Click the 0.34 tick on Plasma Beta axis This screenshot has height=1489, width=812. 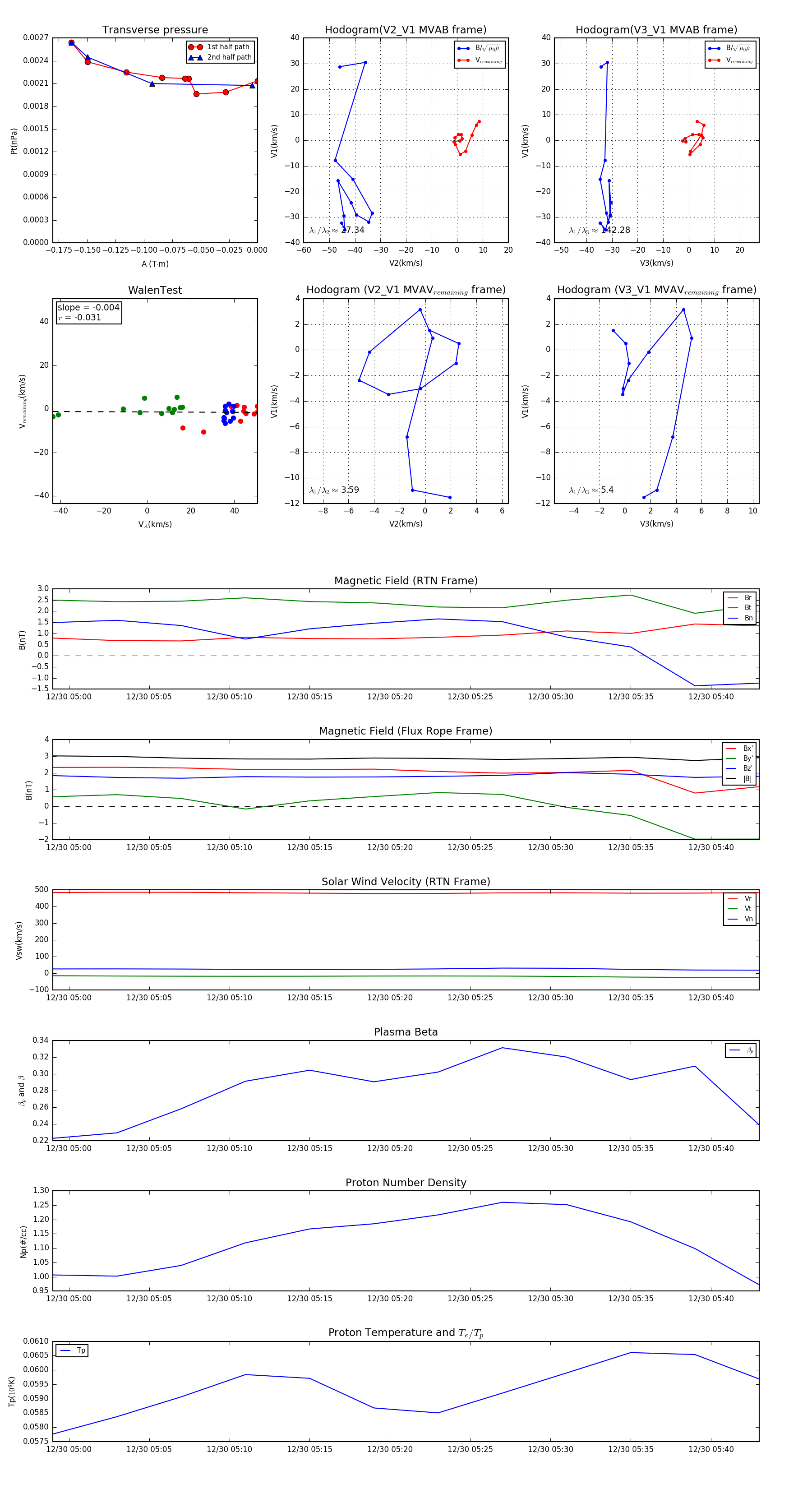point(41,1040)
